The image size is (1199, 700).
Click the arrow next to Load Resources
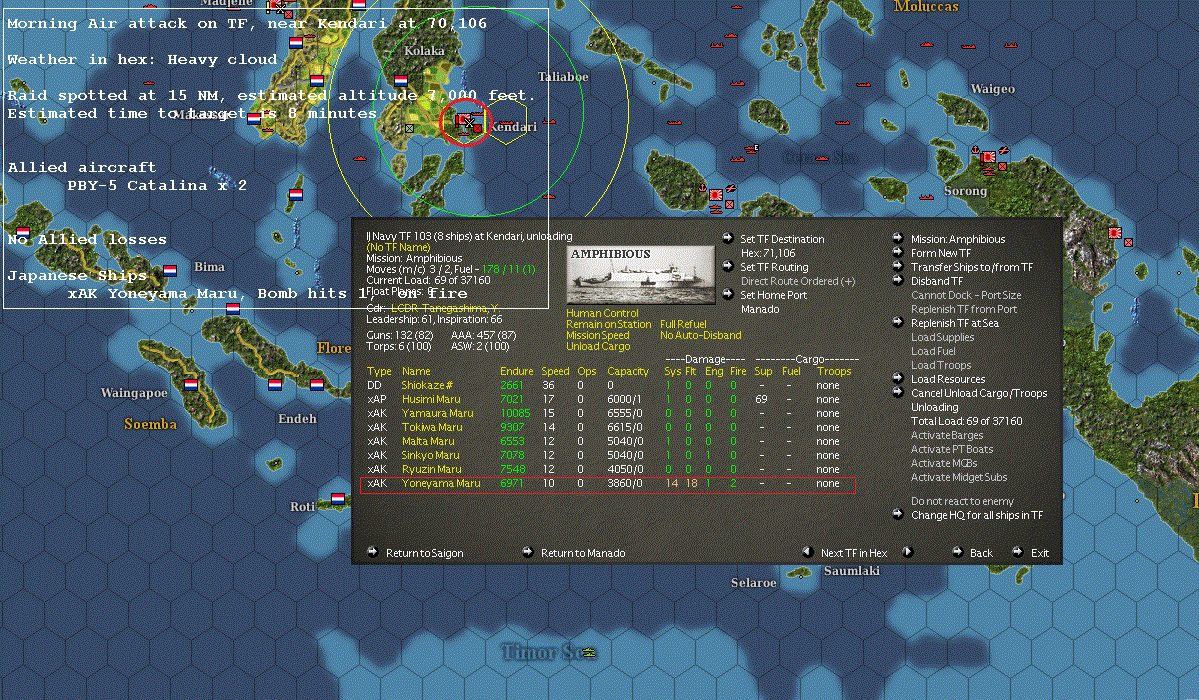click(x=898, y=378)
